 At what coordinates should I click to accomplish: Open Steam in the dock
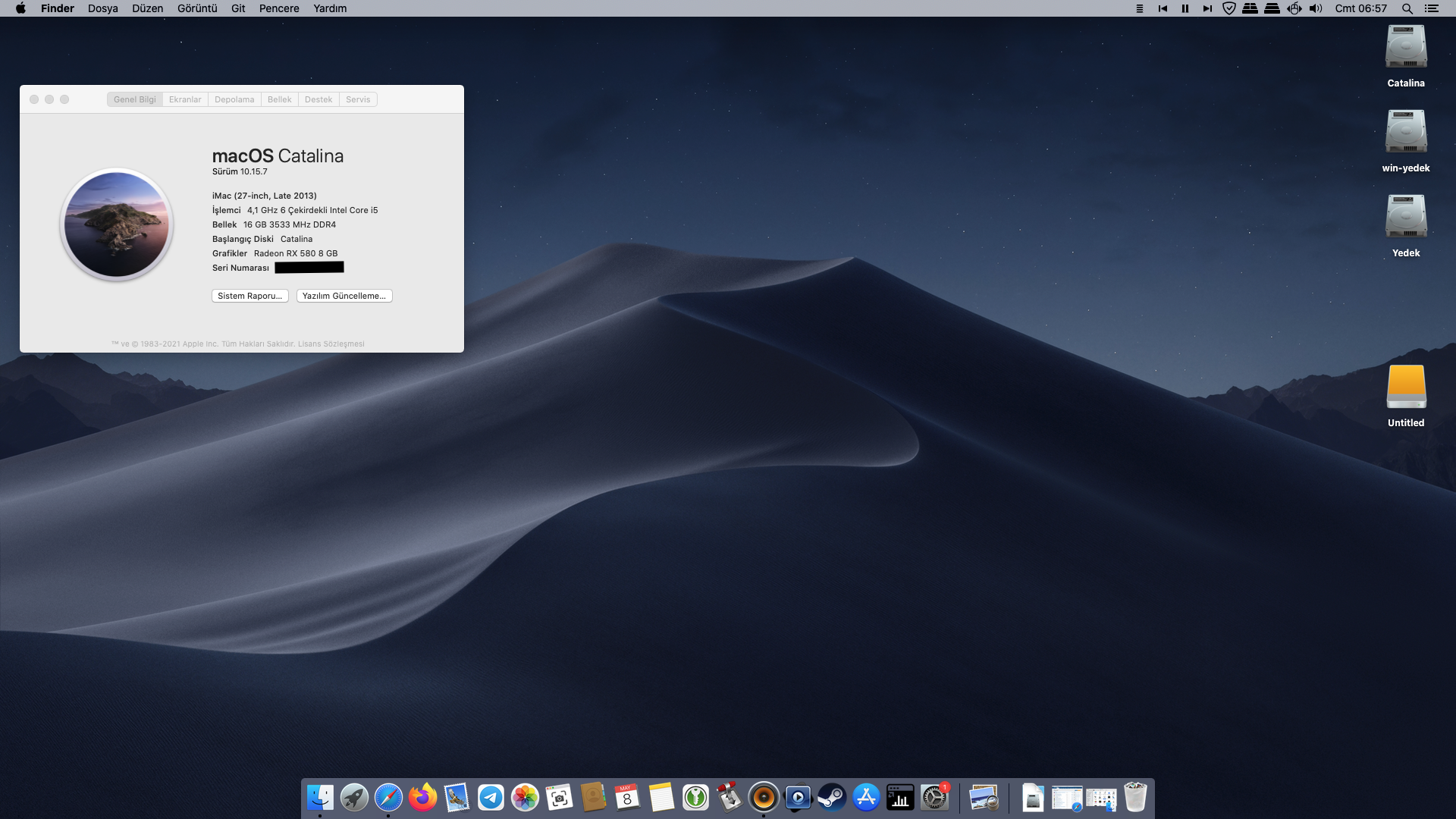(x=832, y=798)
